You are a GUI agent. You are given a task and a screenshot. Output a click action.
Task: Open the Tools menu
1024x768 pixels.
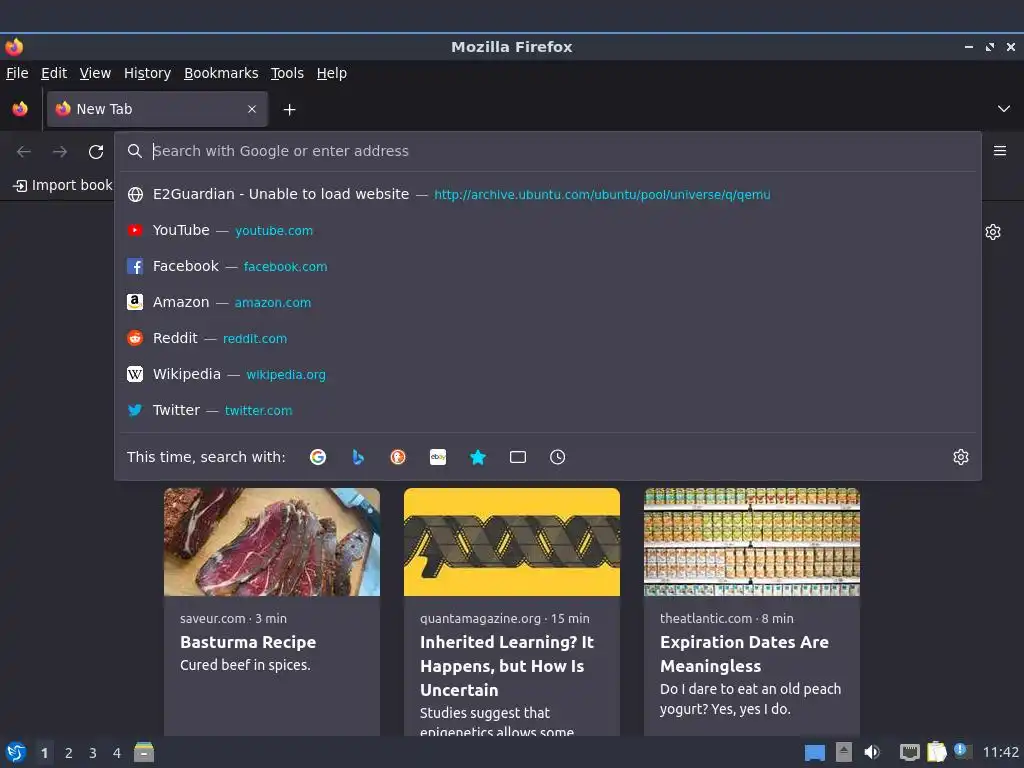[287, 73]
